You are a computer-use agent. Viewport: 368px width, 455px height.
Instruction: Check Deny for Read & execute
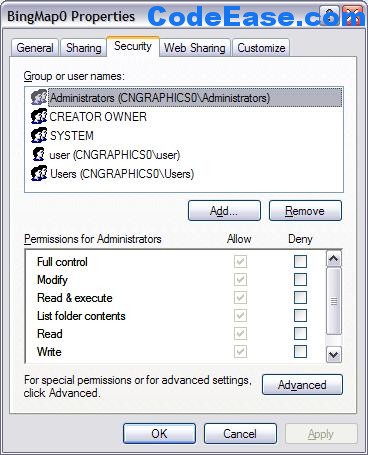[300, 297]
